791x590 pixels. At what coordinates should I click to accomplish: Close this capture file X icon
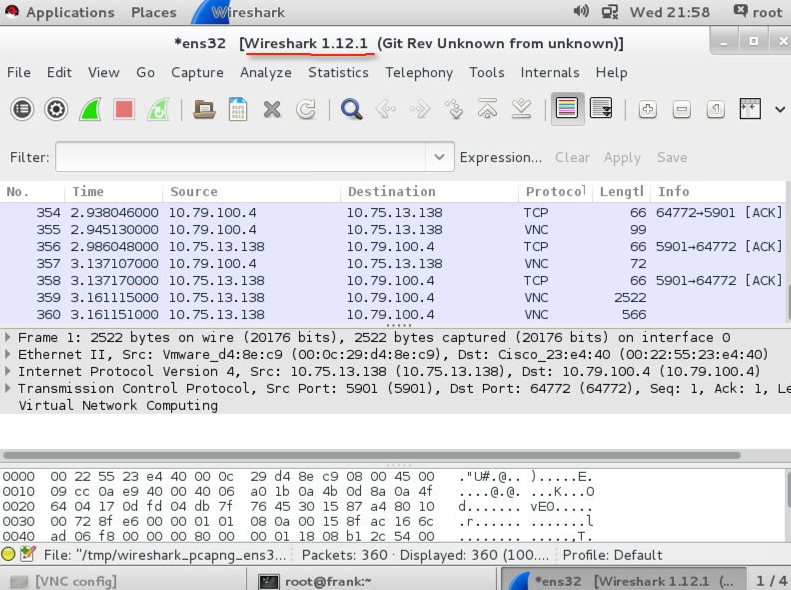point(272,109)
